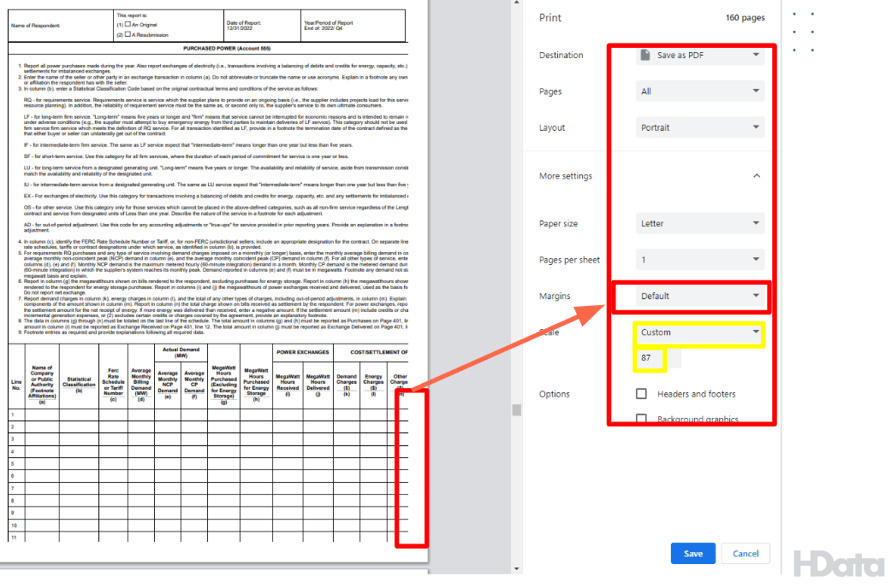
Task: Open the Destination dropdown showing Save as PDF
Action: pos(700,55)
